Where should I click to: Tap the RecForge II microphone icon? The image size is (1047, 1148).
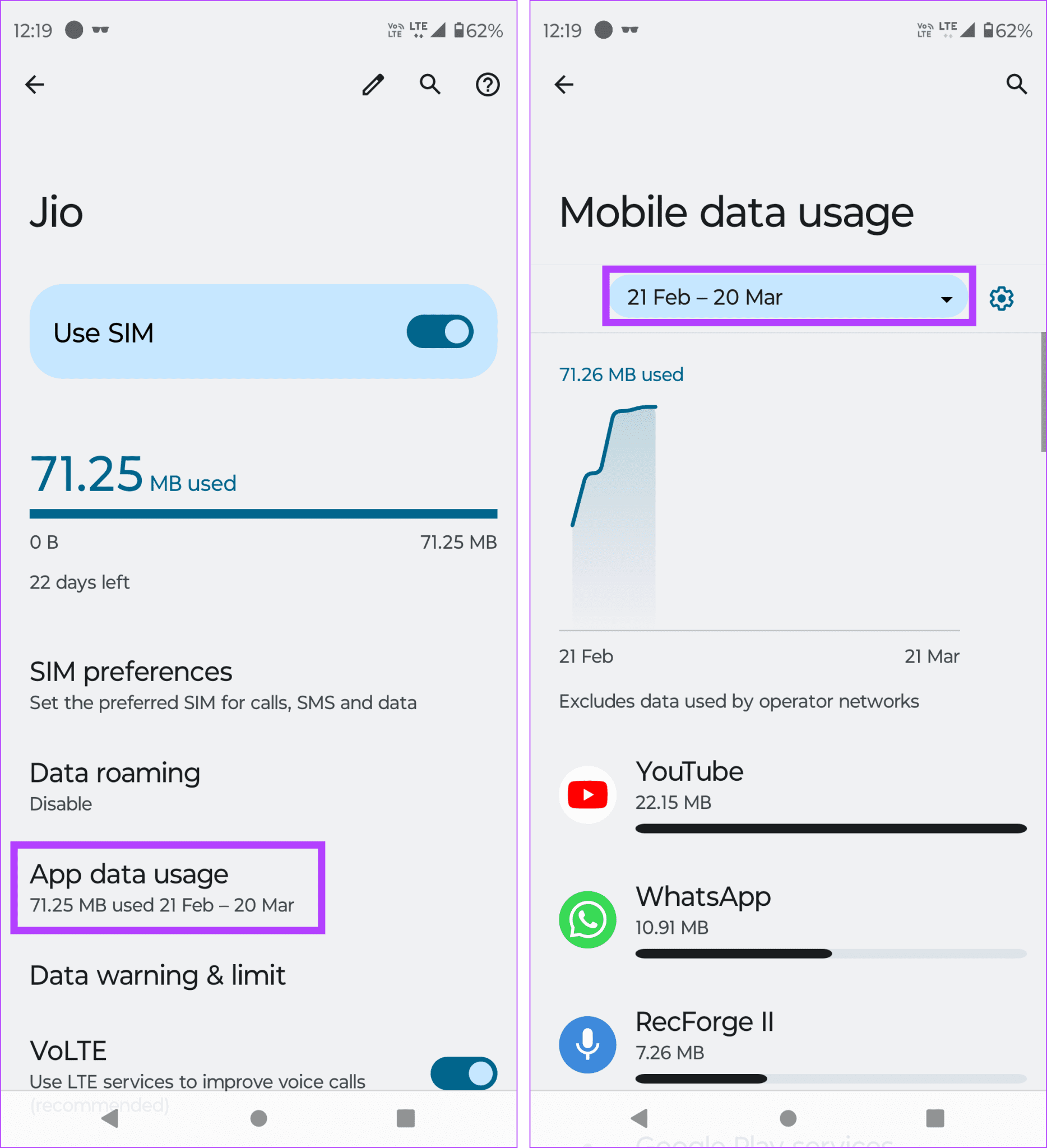(x=587, y=1045)
